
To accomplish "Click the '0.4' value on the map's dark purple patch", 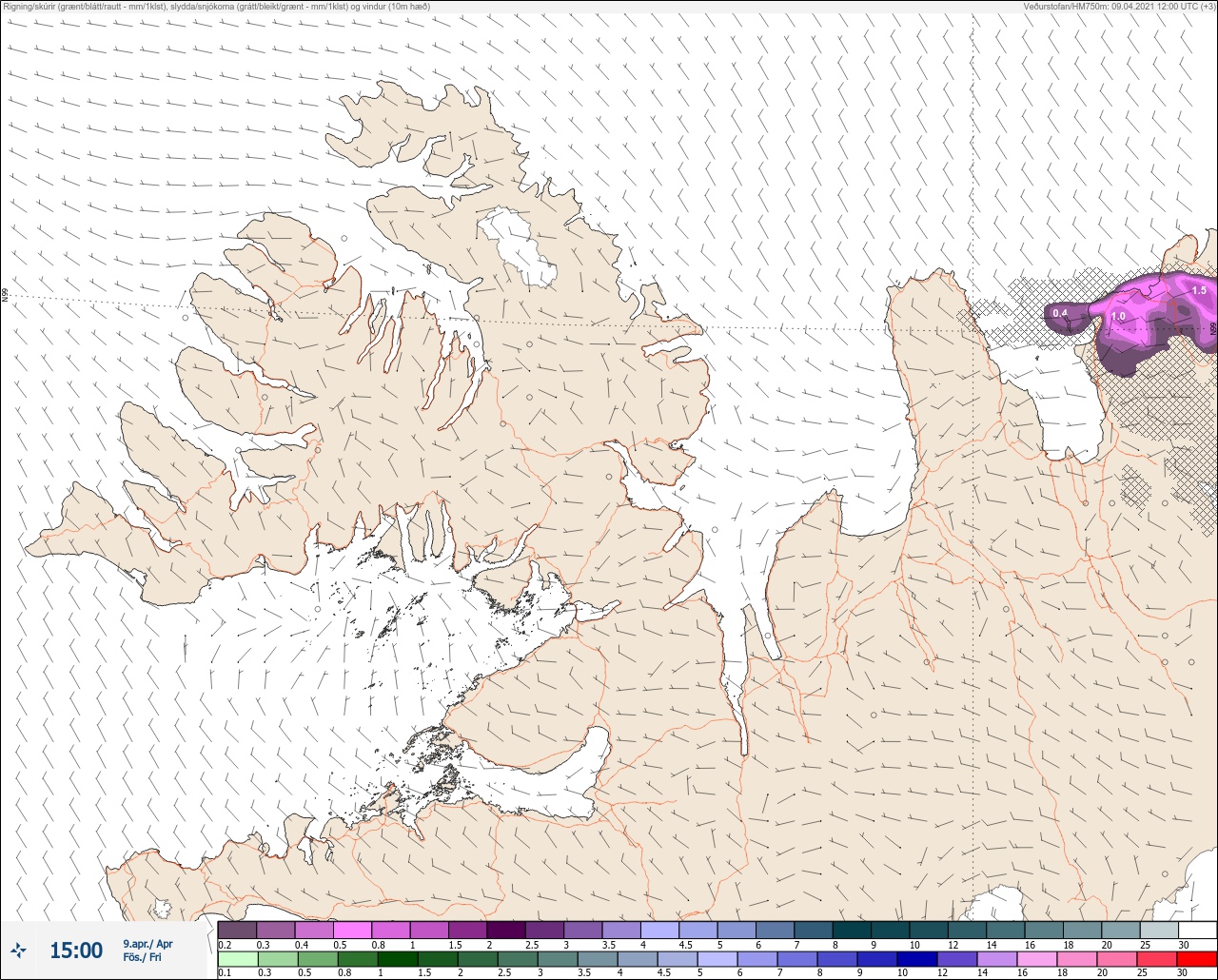I will [1060, 313].
